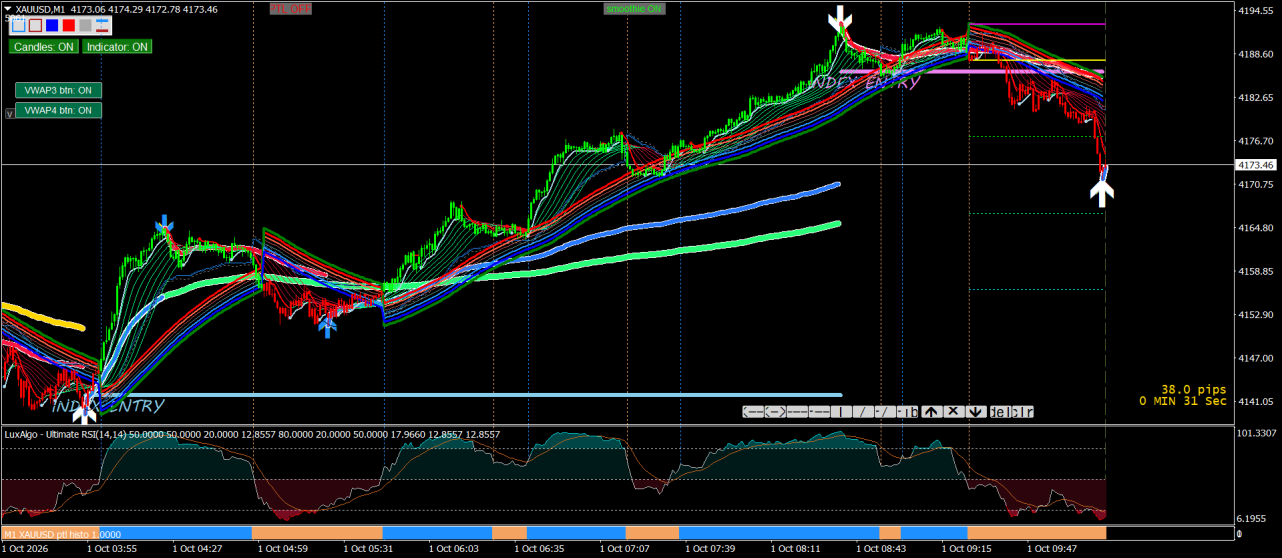Toggle the smoothie ON label button
Viewport: 1282px width, 558px height.
(x=634, y=8)
